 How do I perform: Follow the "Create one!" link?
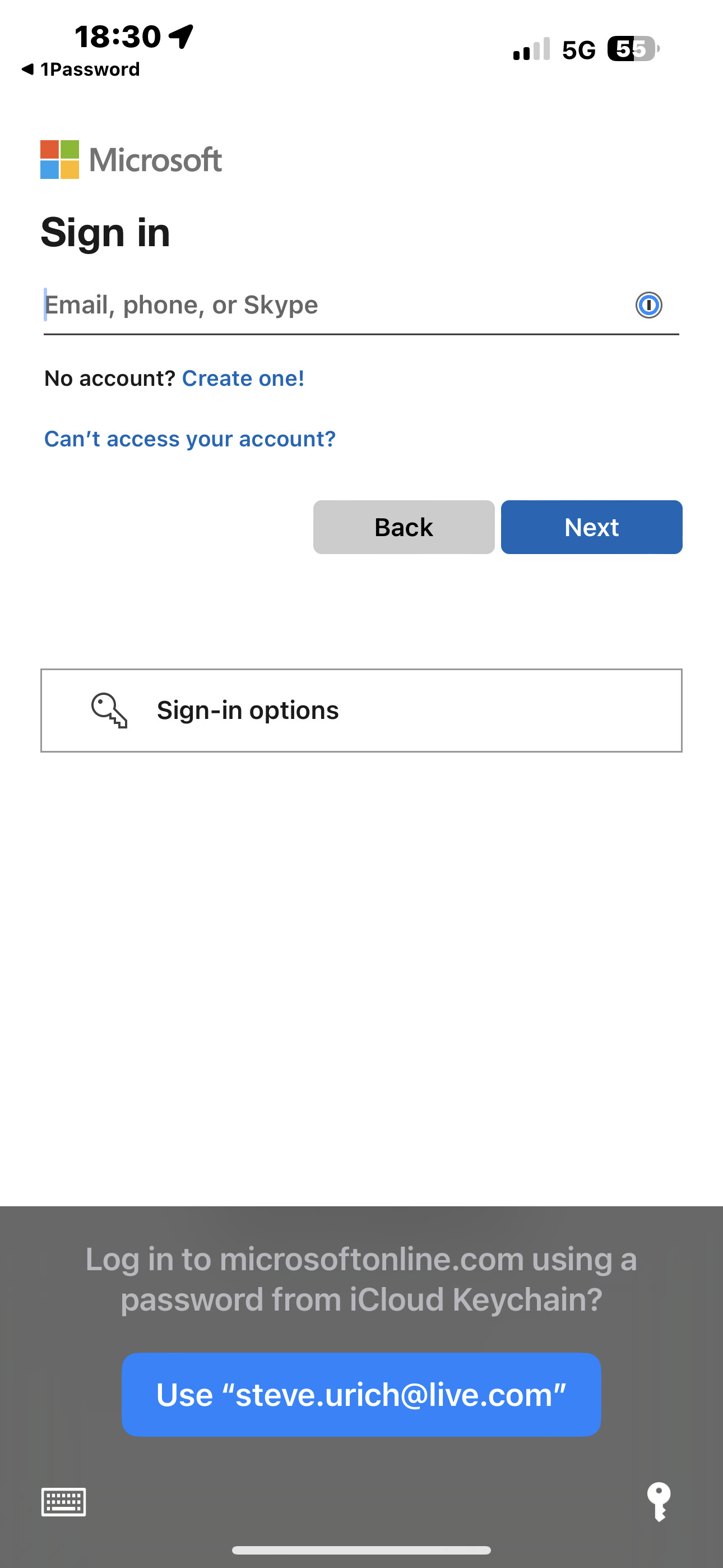[243, 378]
